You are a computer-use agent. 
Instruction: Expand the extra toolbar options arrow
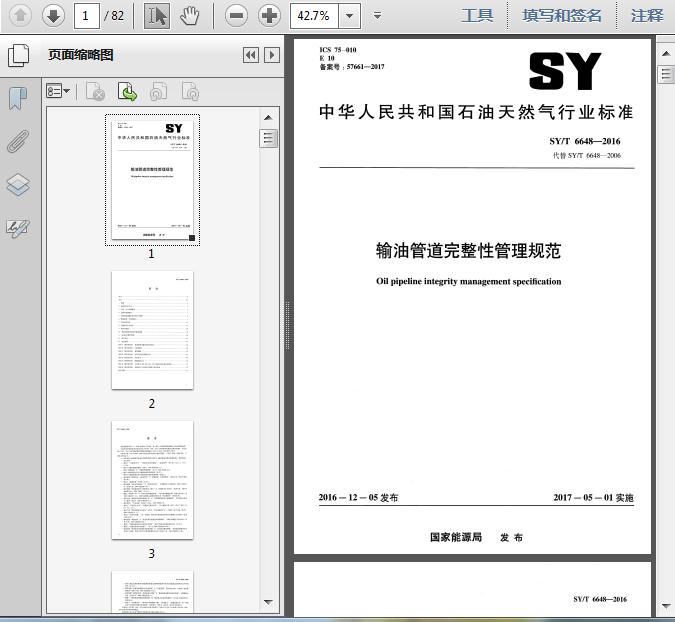pyautogui.click(x=378, y=16)
